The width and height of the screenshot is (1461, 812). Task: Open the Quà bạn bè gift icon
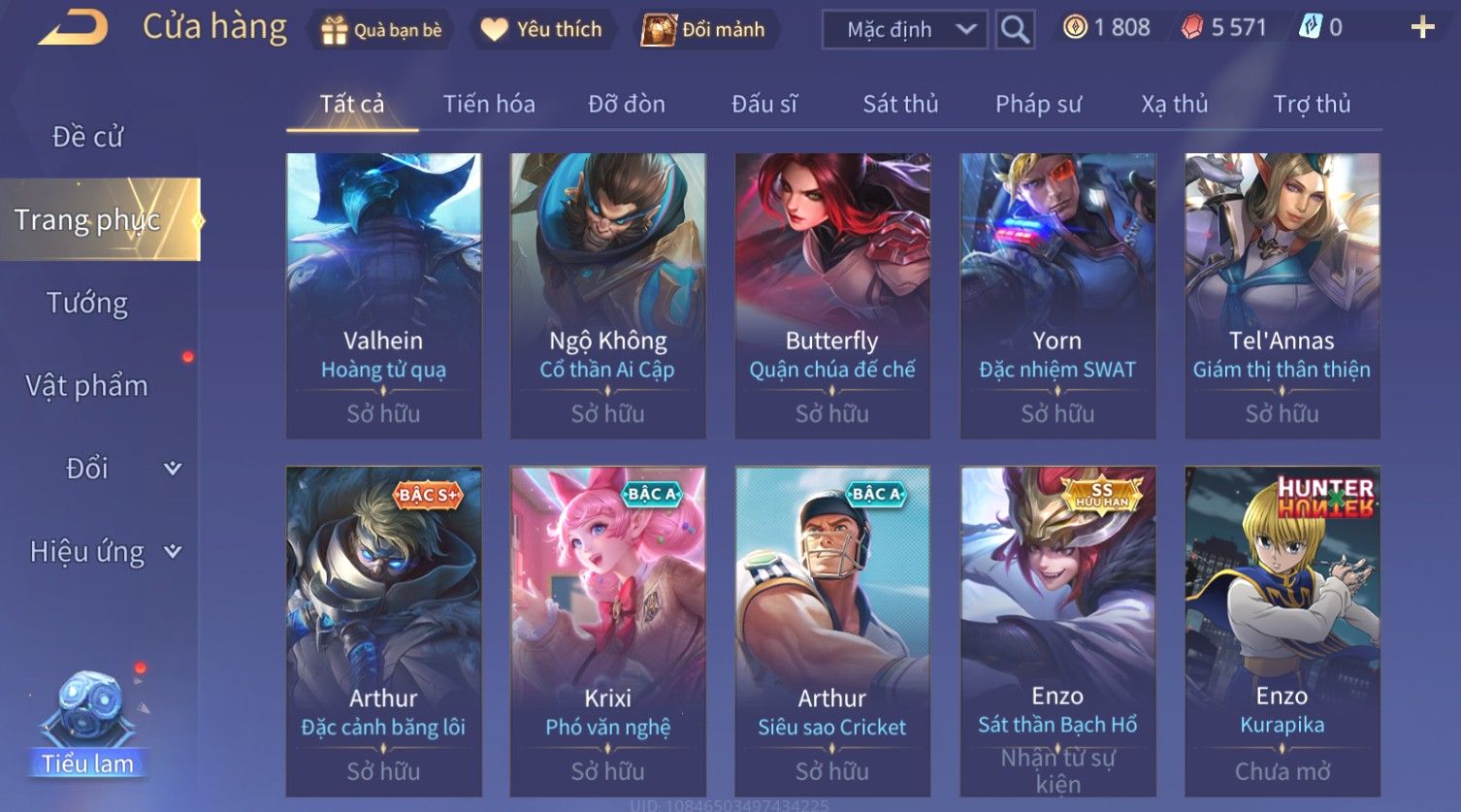coord(335,30)
